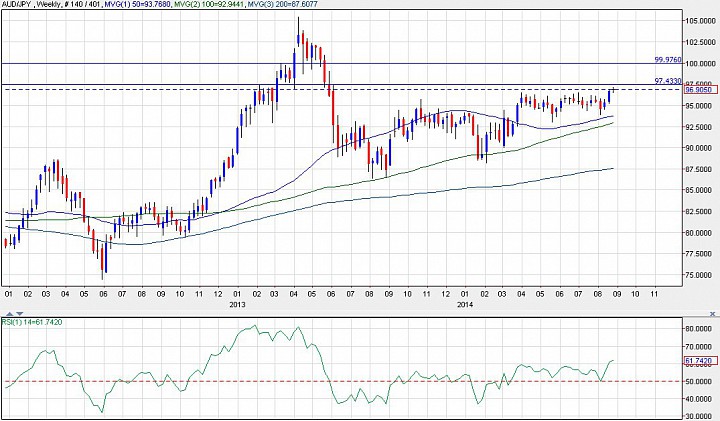Click the # 140 / 401 bar counter
Viewport: 720px width, 421px height.
81,4
